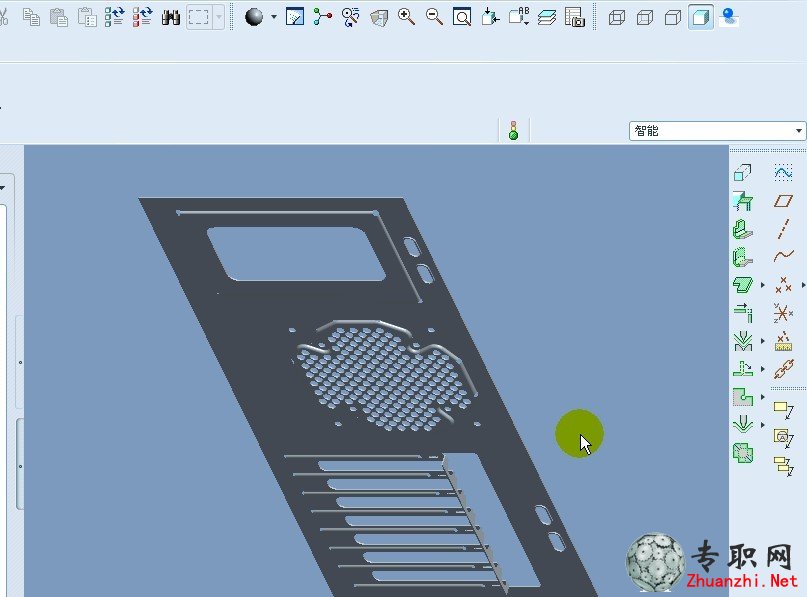Click the Refit to screen icon
807x597 pixels.
click(x=462, y=17)
